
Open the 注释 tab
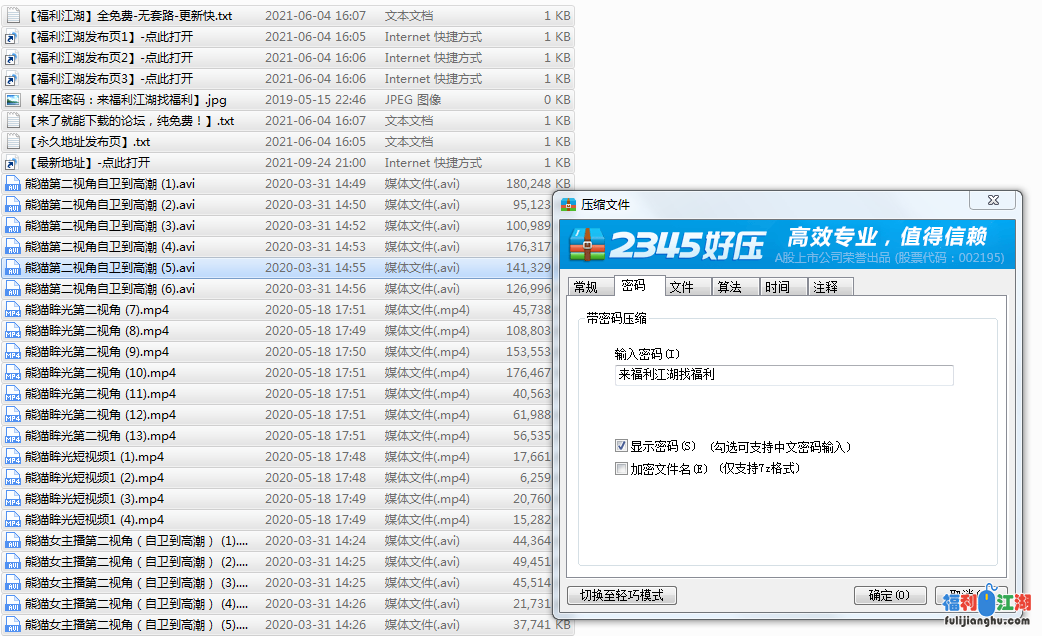(x=826, y=287)
